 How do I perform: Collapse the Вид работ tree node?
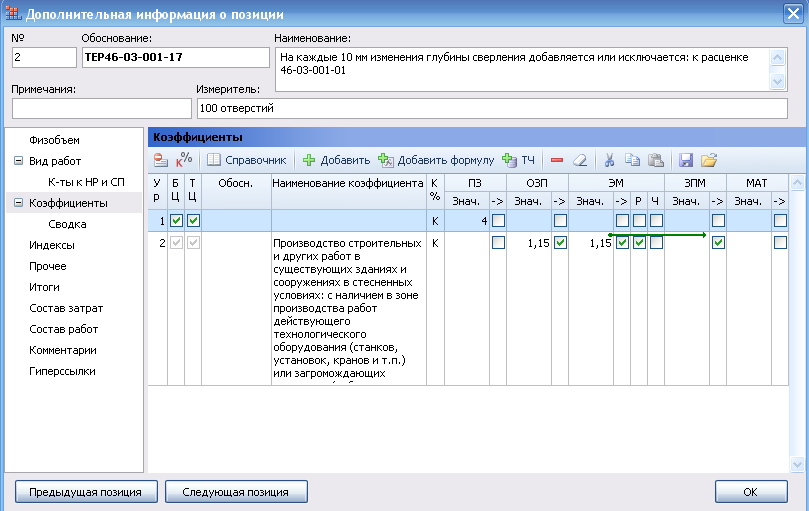[18, 161]
